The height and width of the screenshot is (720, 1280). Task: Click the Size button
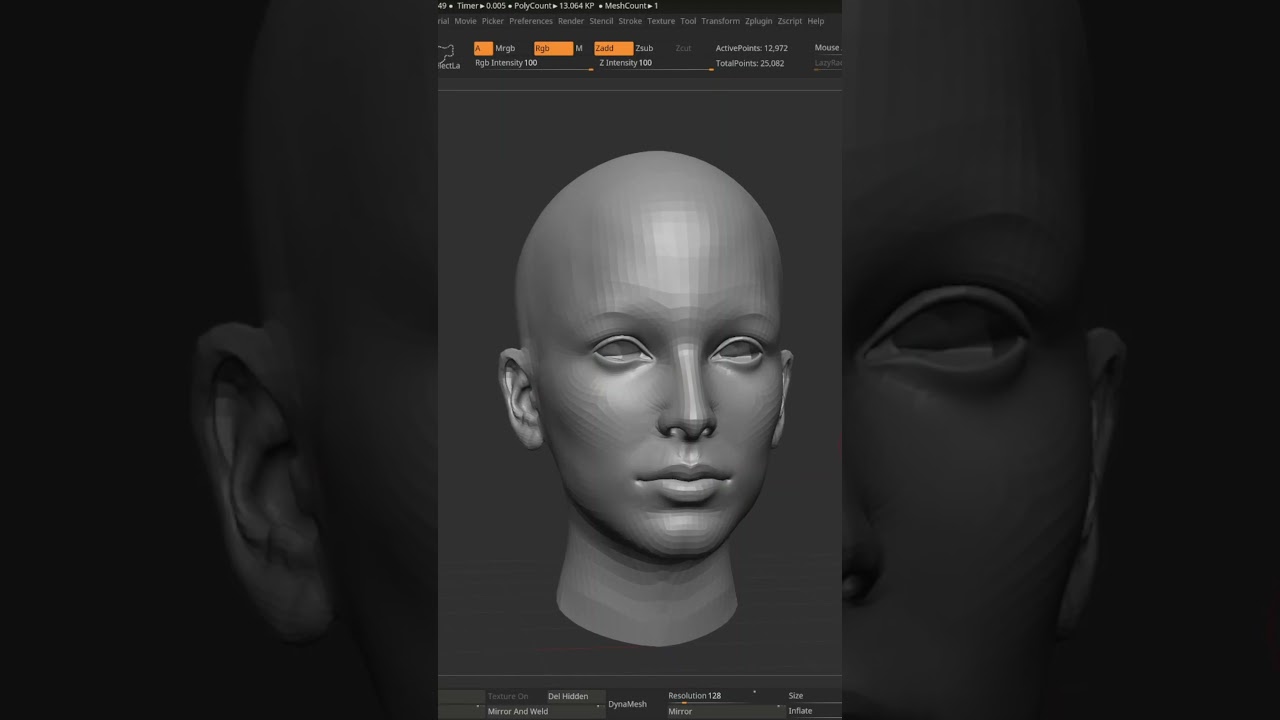(x=813, y=696)
